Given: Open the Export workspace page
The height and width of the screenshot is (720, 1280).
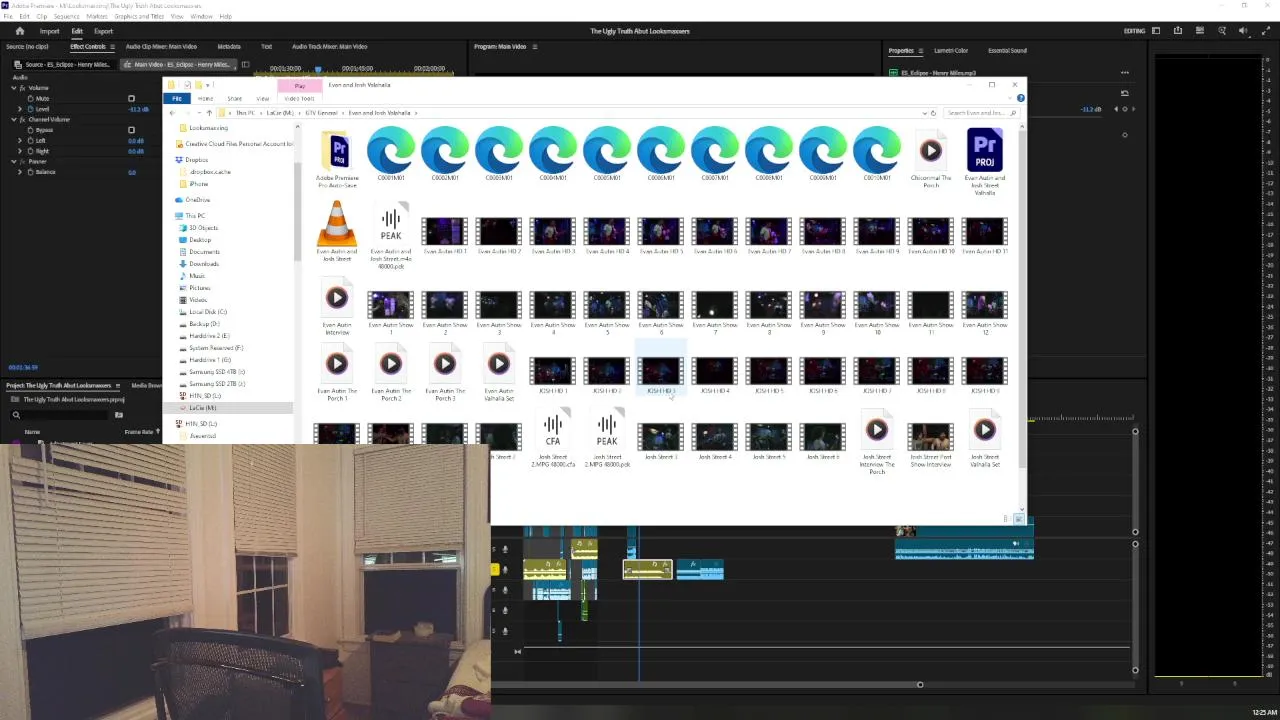Looking at the screenshot, I should 104,31.
